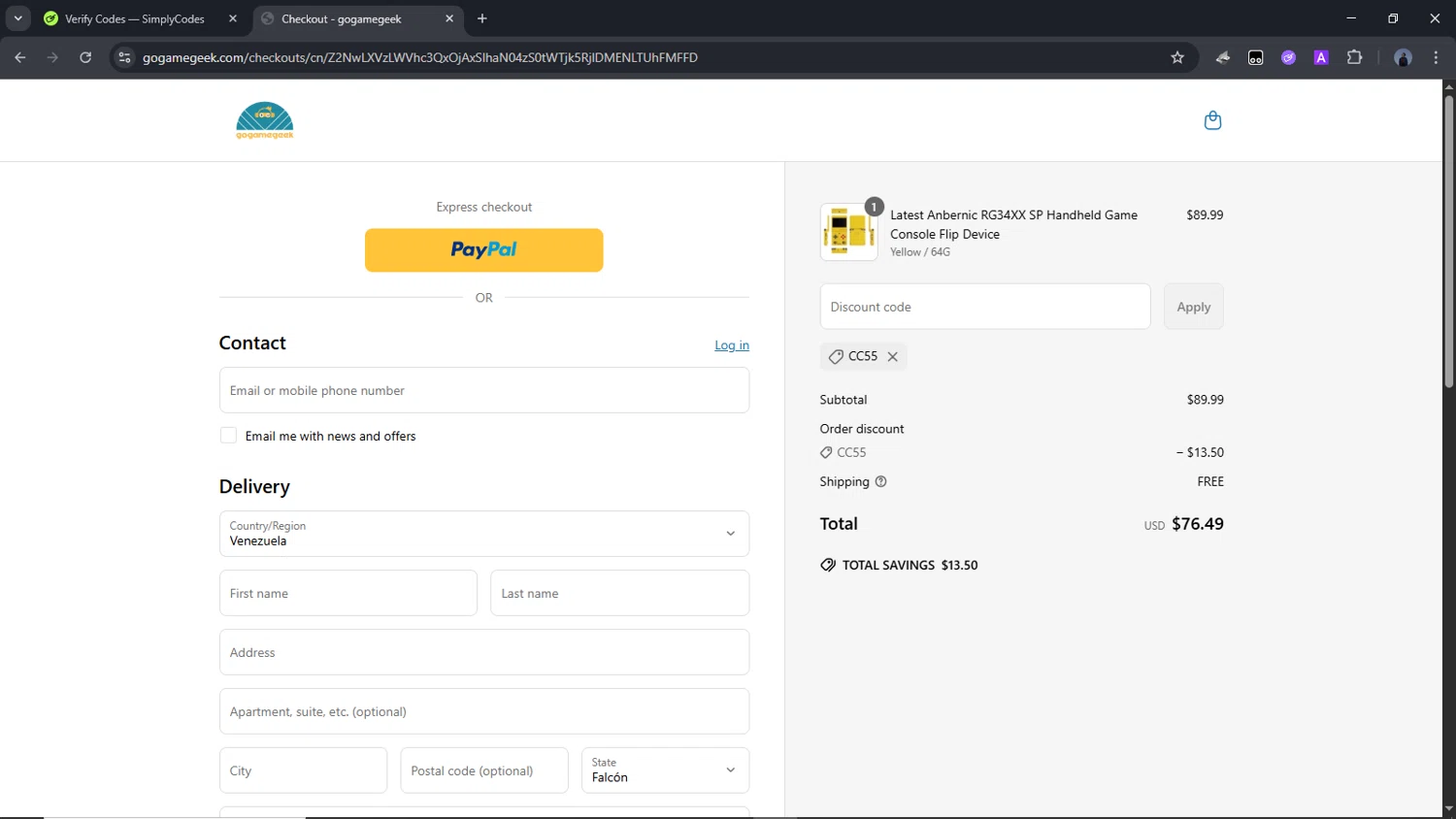Click the purple circular extension icon
The image size is (1456, 819).
1288,57
